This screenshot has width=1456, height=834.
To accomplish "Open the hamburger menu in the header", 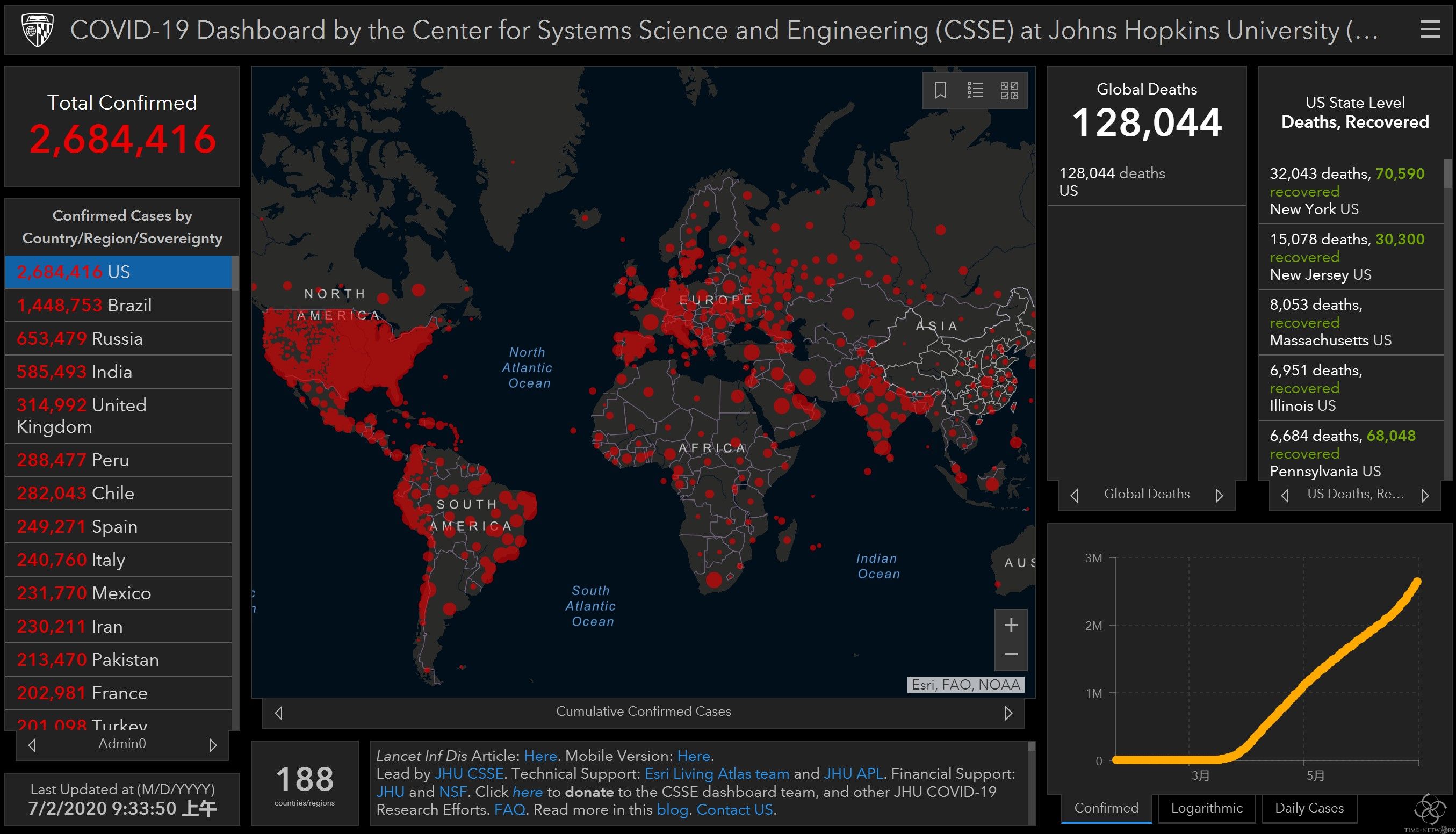I will (x=1430, y=30).
